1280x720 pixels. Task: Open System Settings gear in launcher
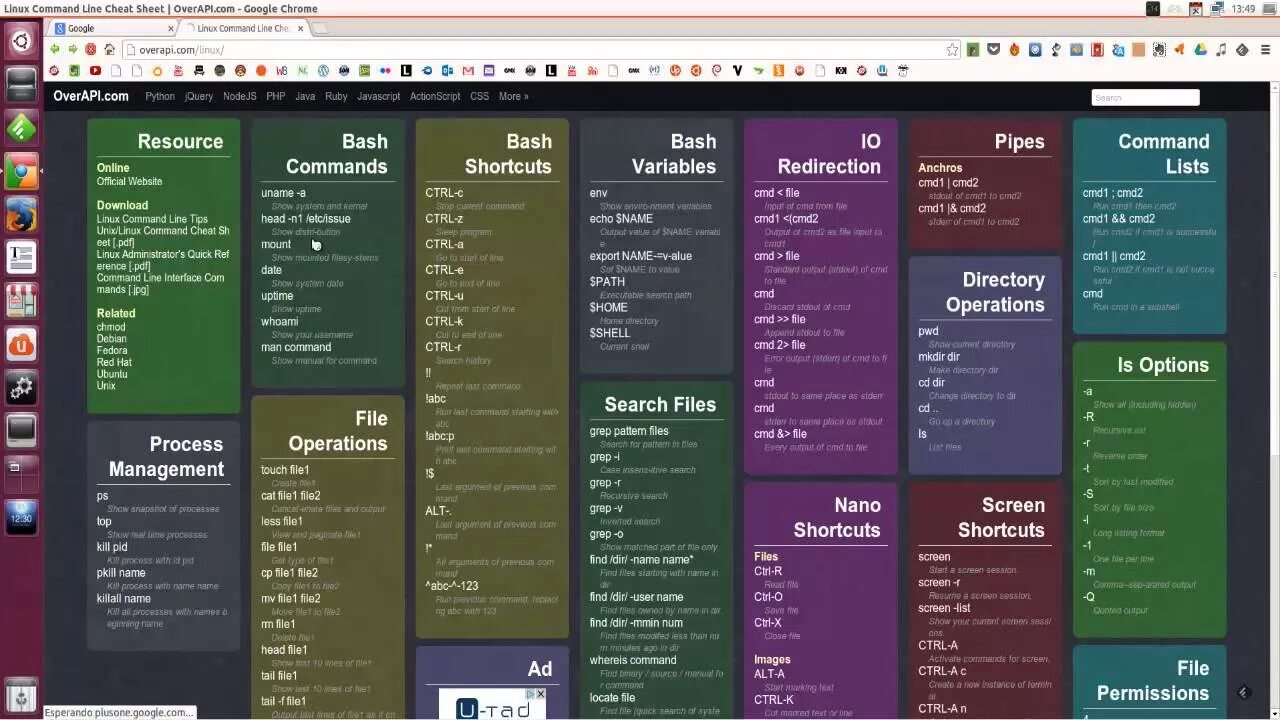pos(21,388)
